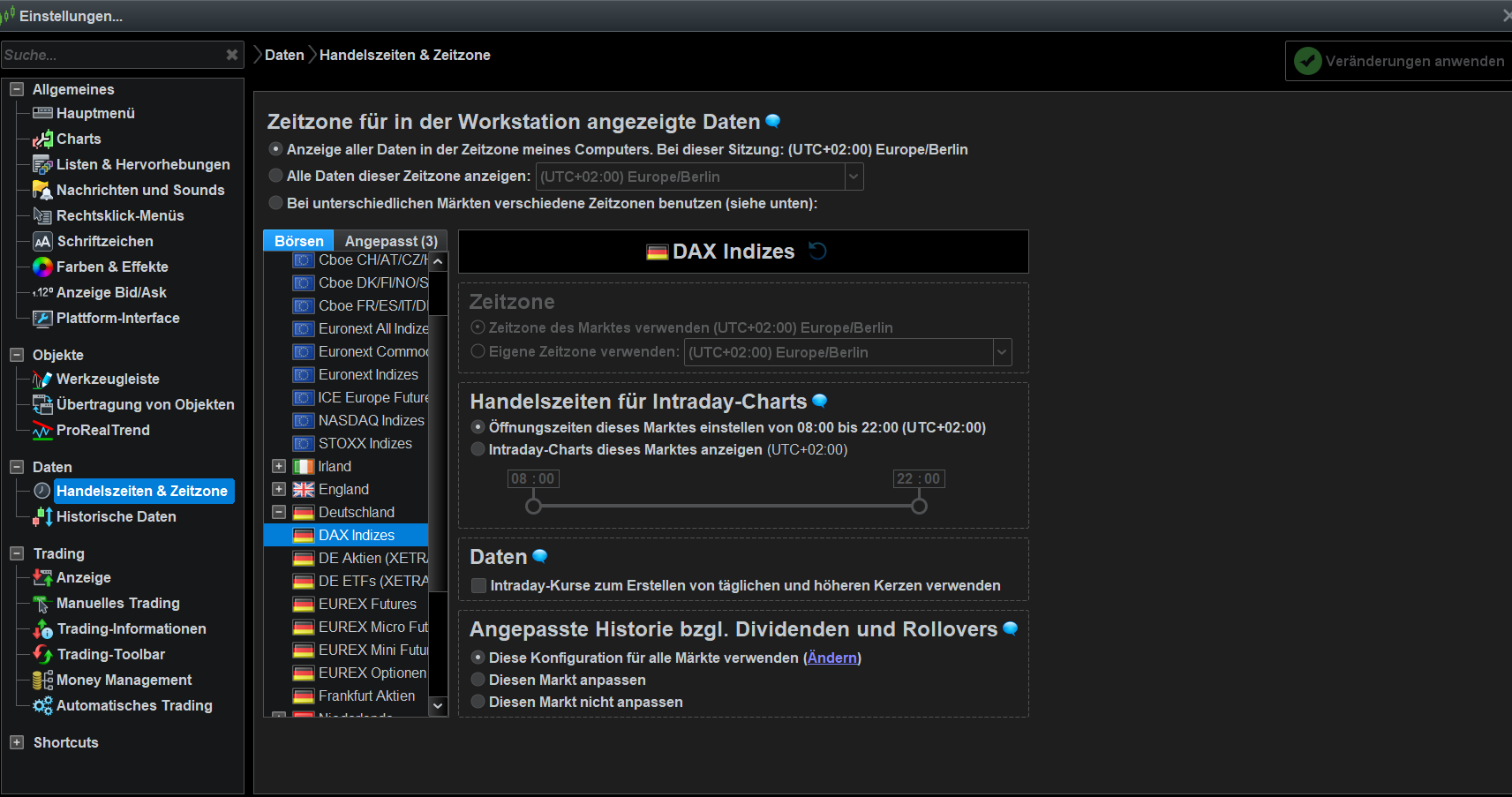The image size is (1512, 797).
Task: Switch to the Börsen tab
Action: coord(298,241)
